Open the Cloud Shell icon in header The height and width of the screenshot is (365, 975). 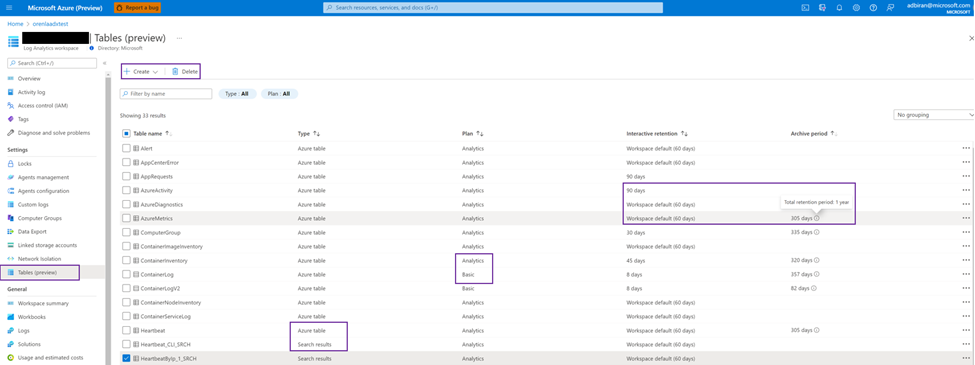click(x=805, y=7)
